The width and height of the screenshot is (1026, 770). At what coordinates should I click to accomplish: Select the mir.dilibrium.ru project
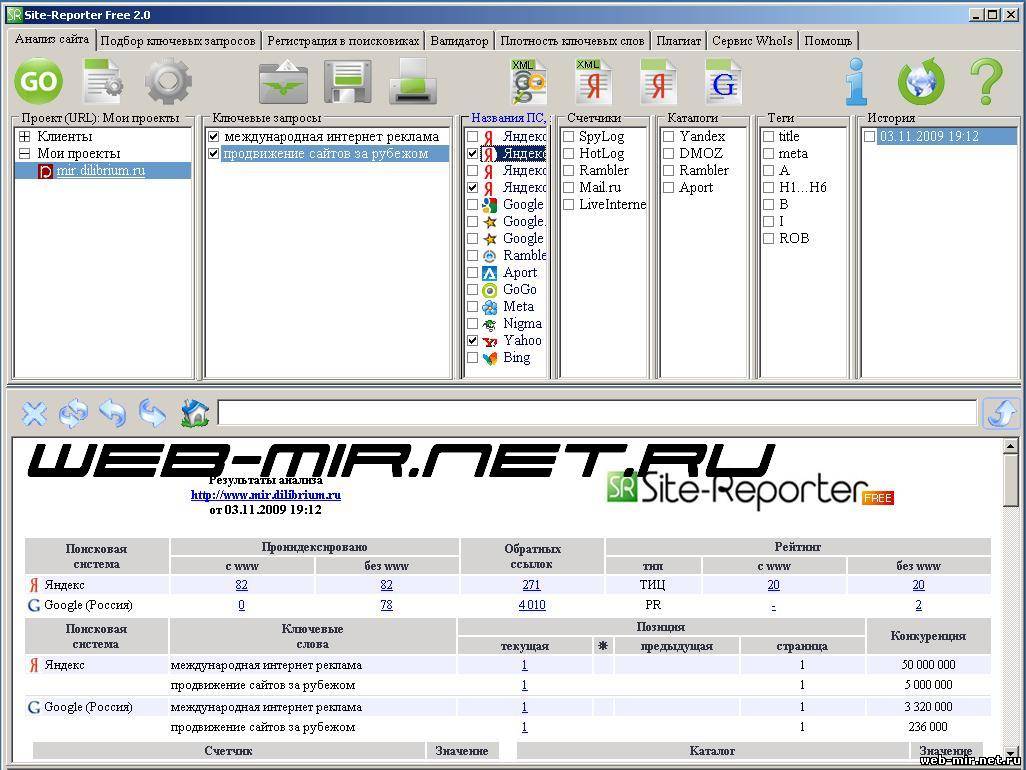tap(101, 171)
